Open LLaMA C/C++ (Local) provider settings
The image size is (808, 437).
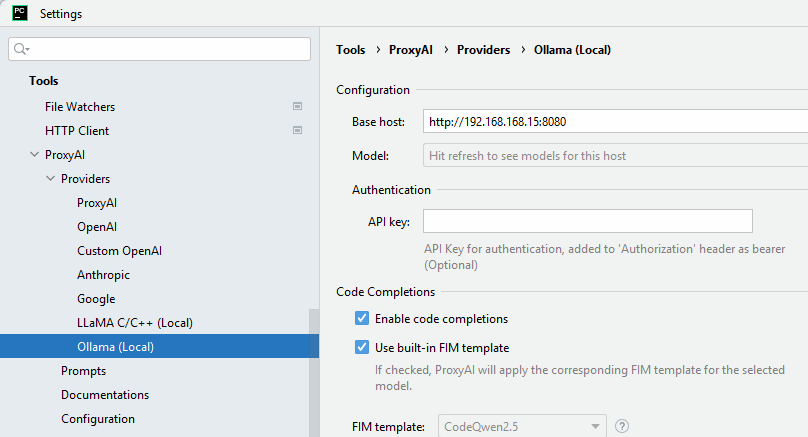[134, 323]
